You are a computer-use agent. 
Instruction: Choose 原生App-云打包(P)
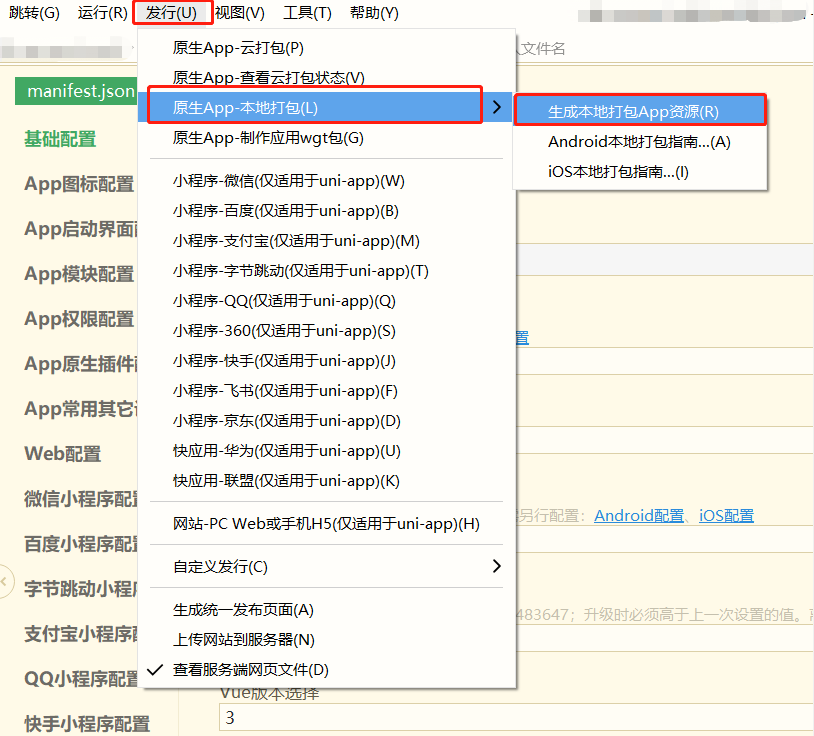(238, 48)
